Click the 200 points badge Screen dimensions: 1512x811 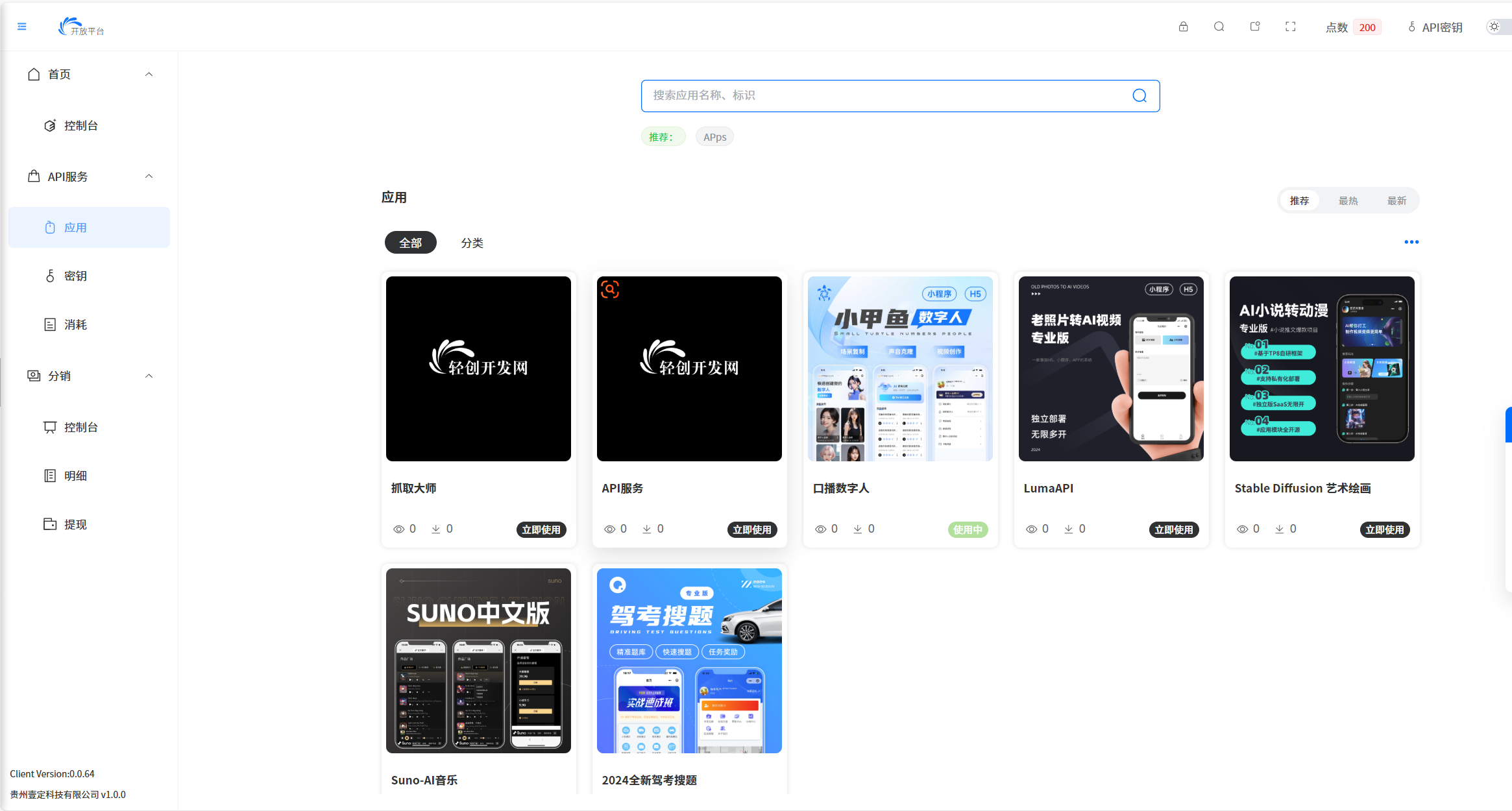click(1367, 27)
